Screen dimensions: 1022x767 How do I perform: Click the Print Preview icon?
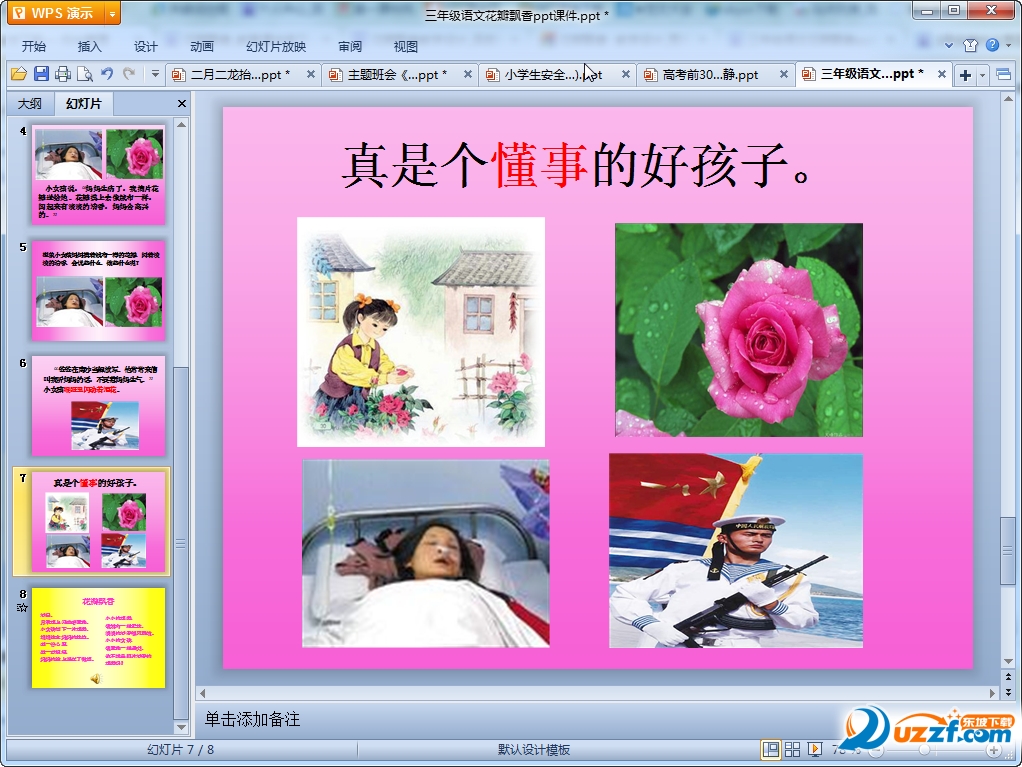[85, 74]
